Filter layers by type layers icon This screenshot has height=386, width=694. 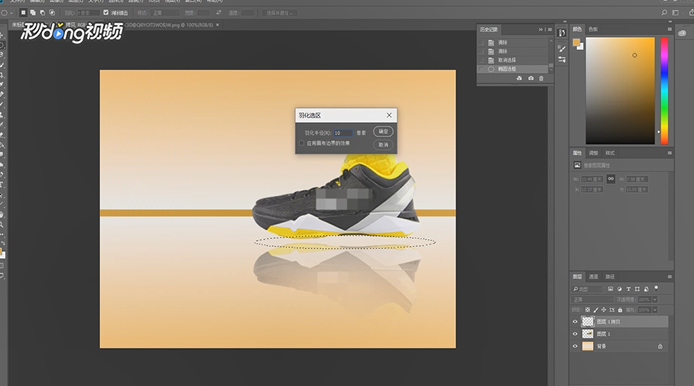point(628,289)
